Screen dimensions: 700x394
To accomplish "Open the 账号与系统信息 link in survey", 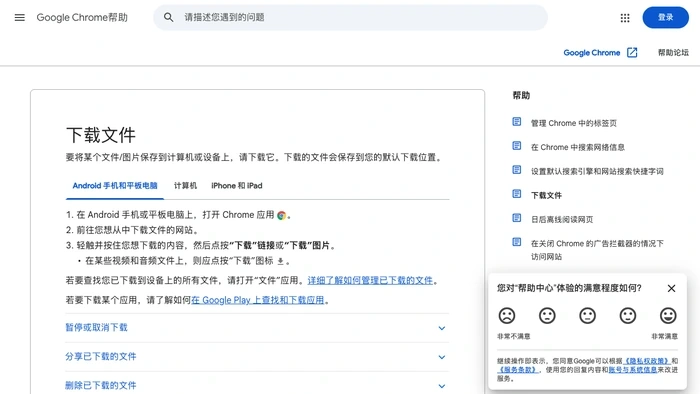I will click(633, 369).
